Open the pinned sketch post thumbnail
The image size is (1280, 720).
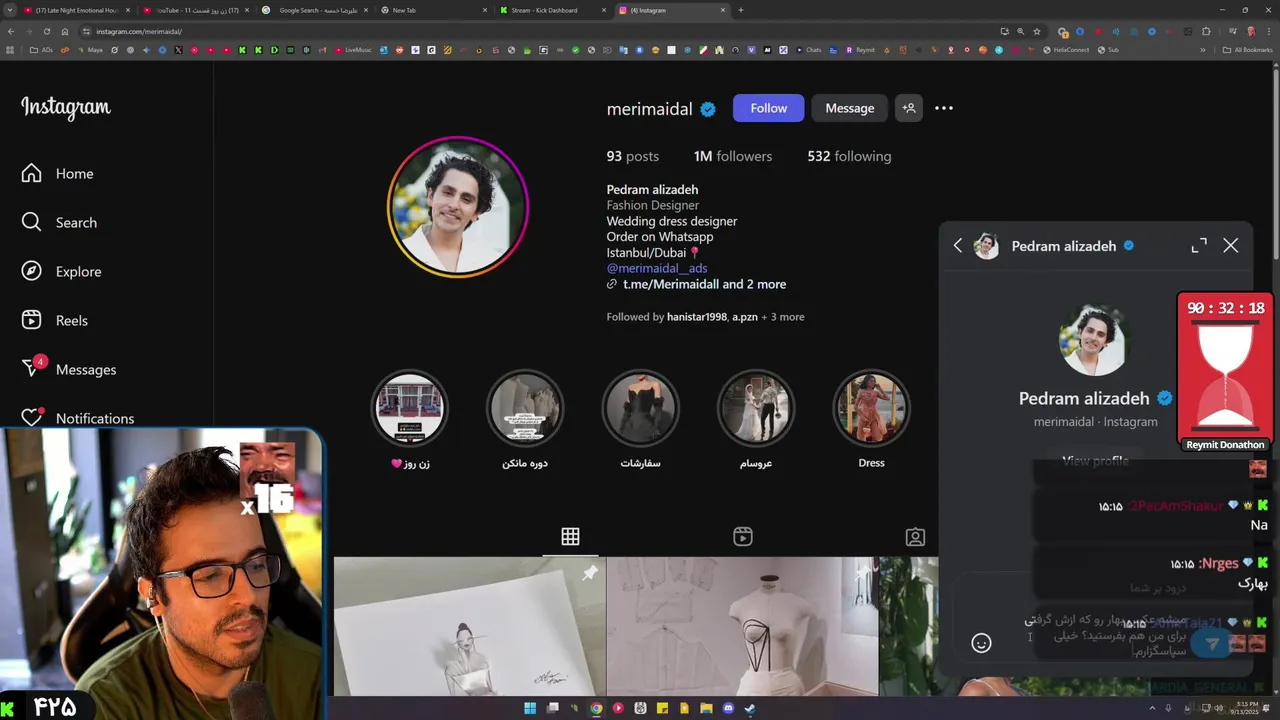469,627
